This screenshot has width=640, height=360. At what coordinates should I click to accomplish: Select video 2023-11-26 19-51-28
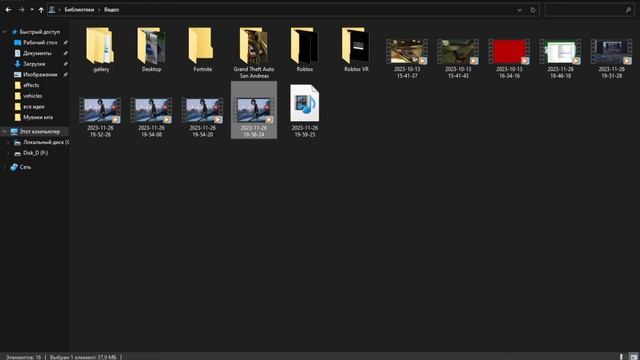(x=611, y=58)
